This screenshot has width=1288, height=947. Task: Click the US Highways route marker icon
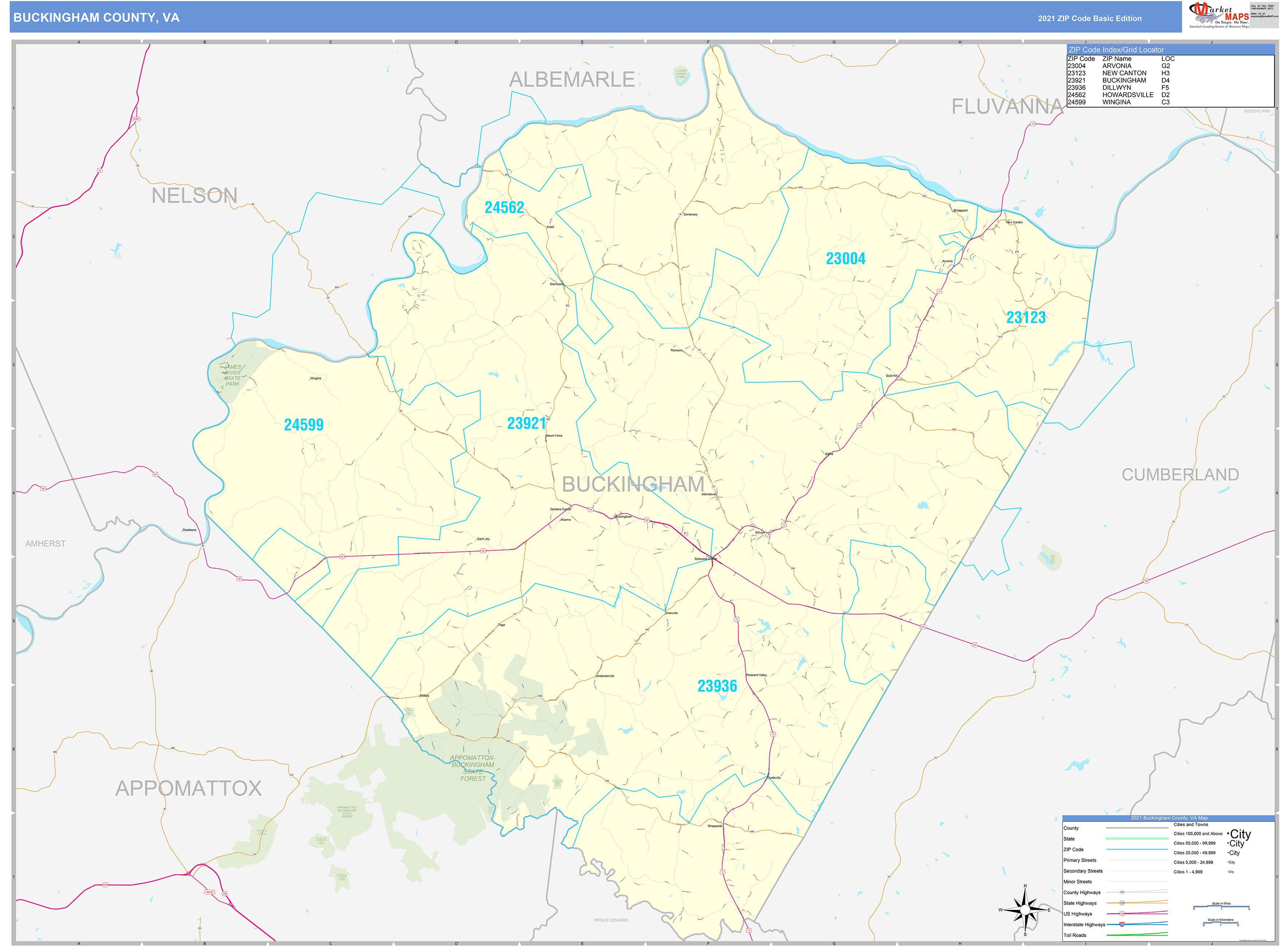click(1122, 914)
